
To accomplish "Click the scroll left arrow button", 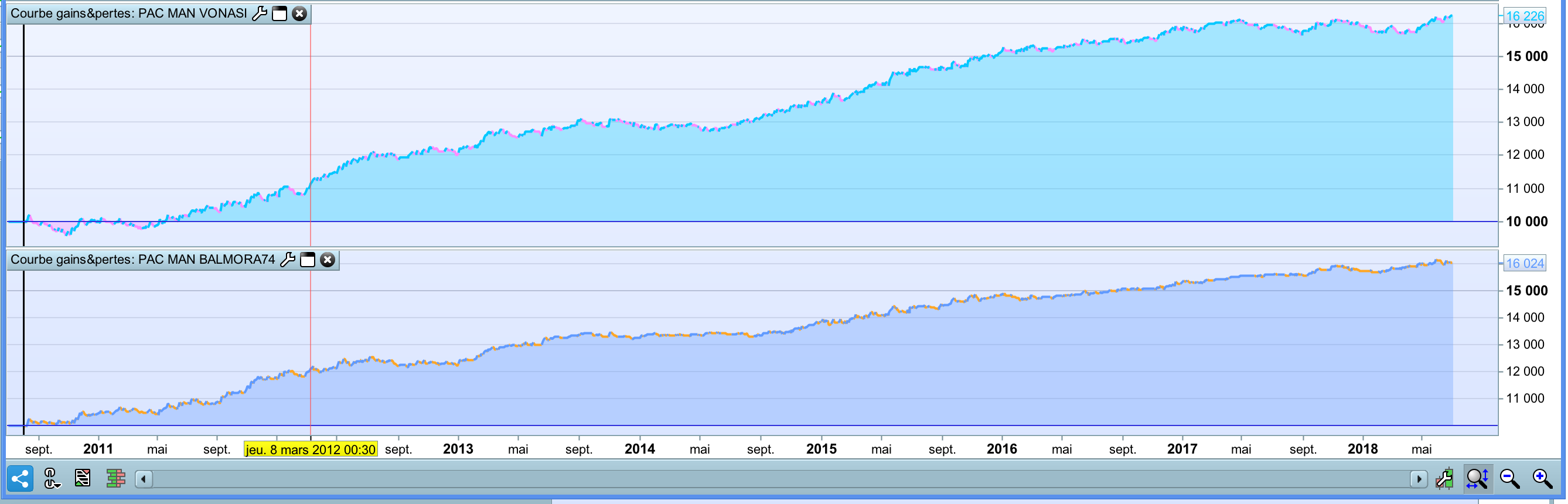I will point(144,479).
